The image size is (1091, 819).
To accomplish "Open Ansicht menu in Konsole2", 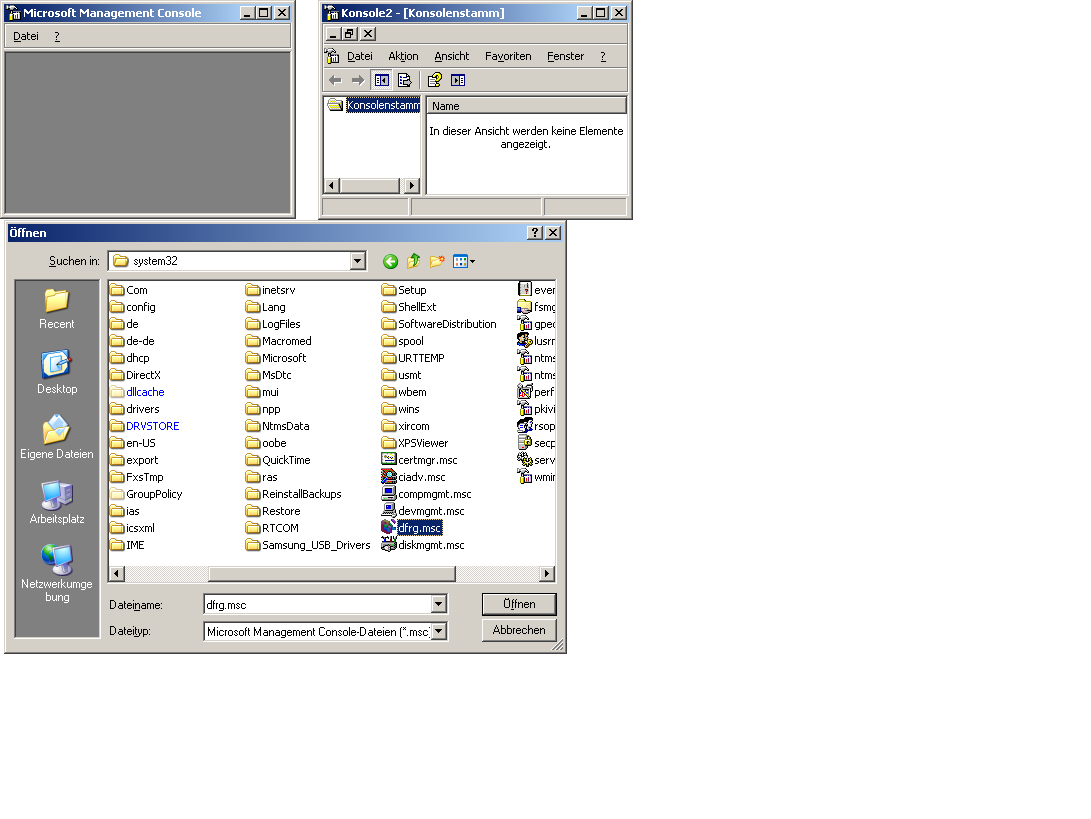I will (452, 56).
